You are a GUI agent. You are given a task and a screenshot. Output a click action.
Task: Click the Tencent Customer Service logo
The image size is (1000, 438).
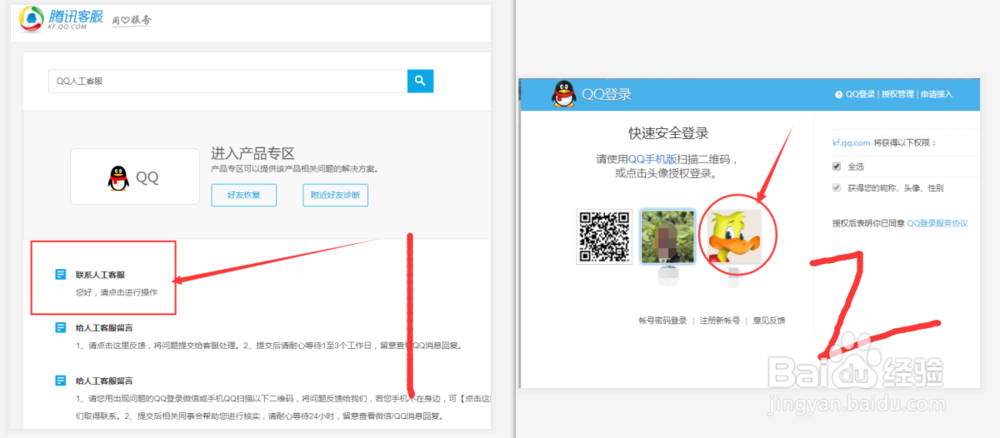(61, 19)
